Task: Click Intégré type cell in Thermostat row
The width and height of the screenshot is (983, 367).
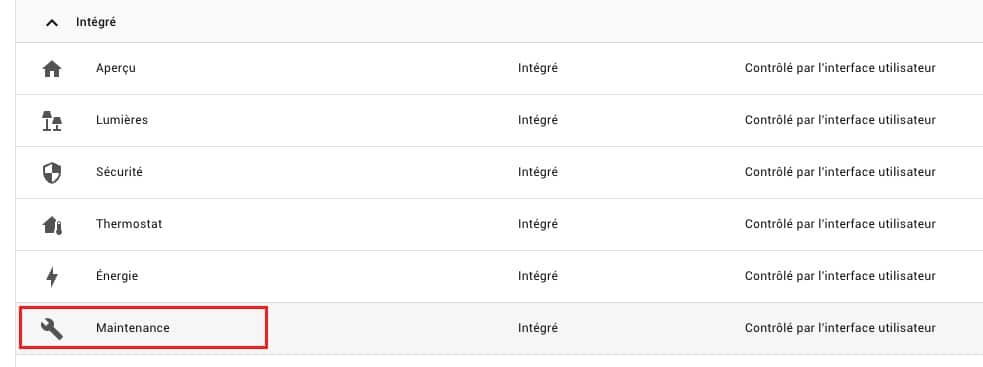Action: 538,224
